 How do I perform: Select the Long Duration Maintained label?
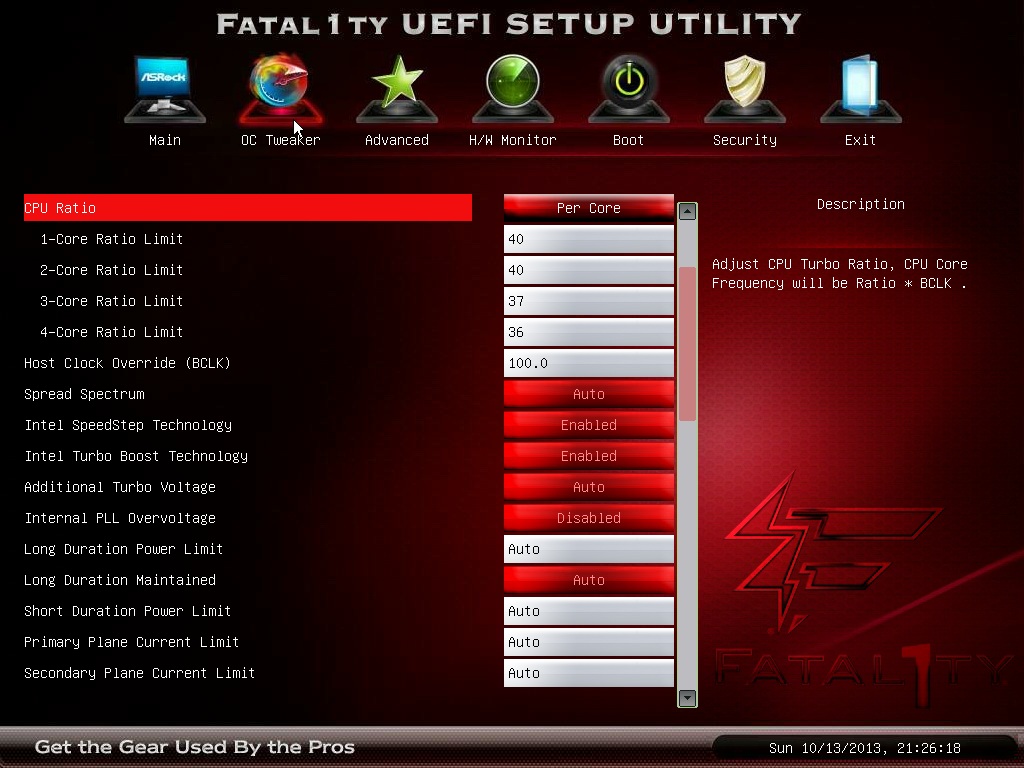click(x=120, y=580)
